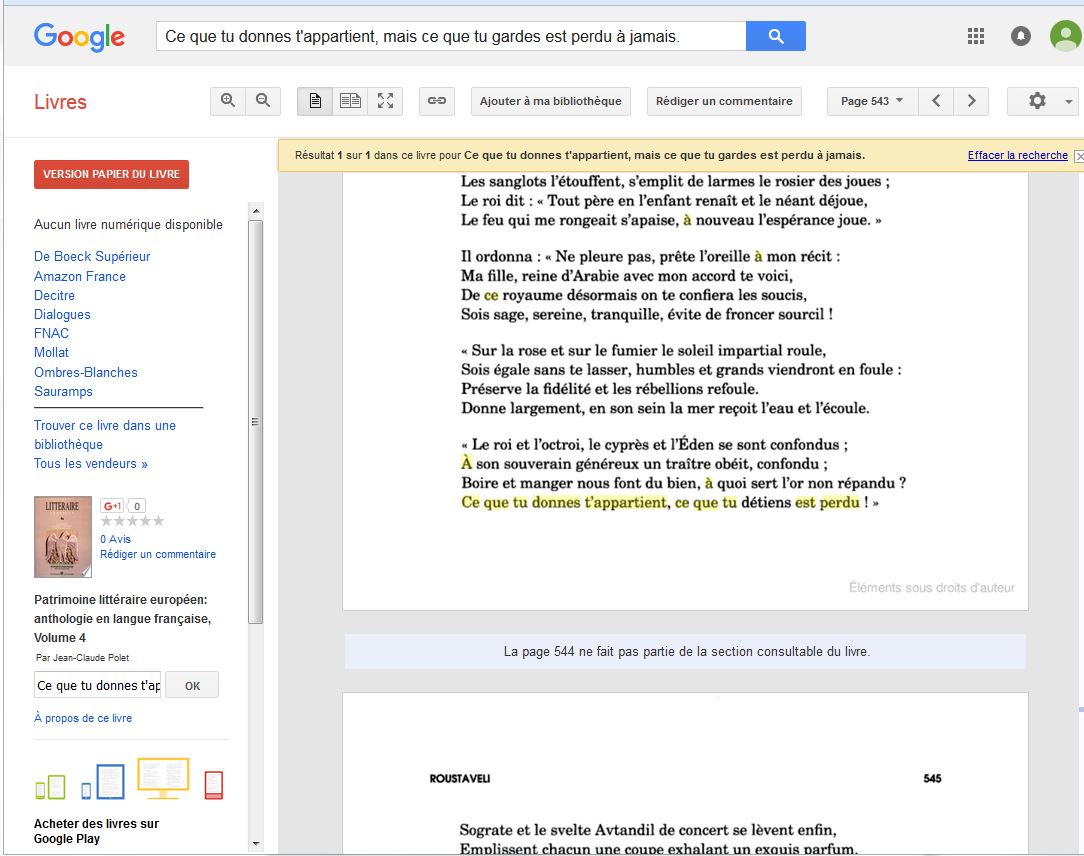Open the Google apps grid
The height and width of the screenshot is (856, 1084).
click(976, 37)
